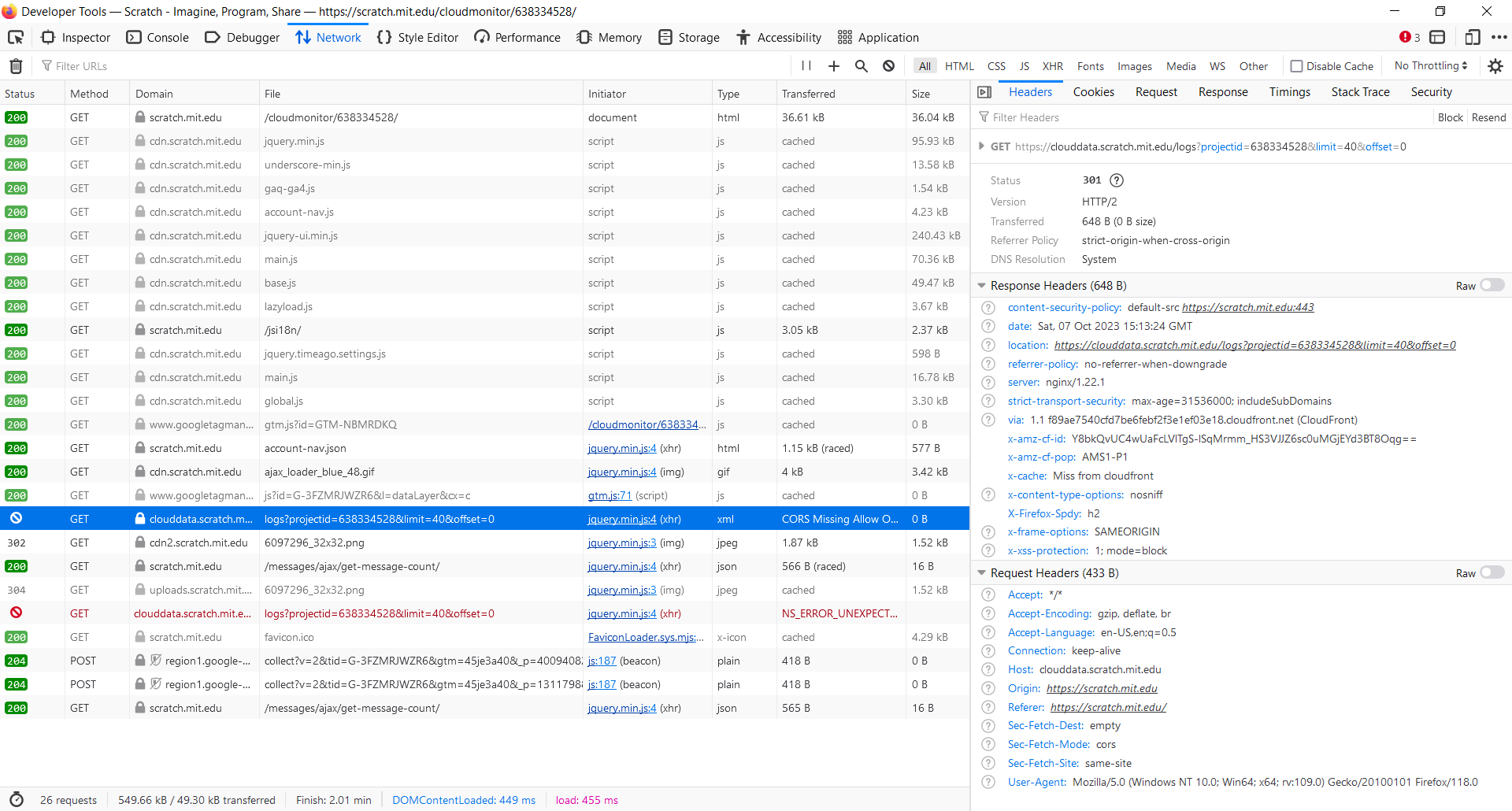Collapse the request details side panel
The width and height of the screenshot is (1512, 811).
tap(984, 92)
